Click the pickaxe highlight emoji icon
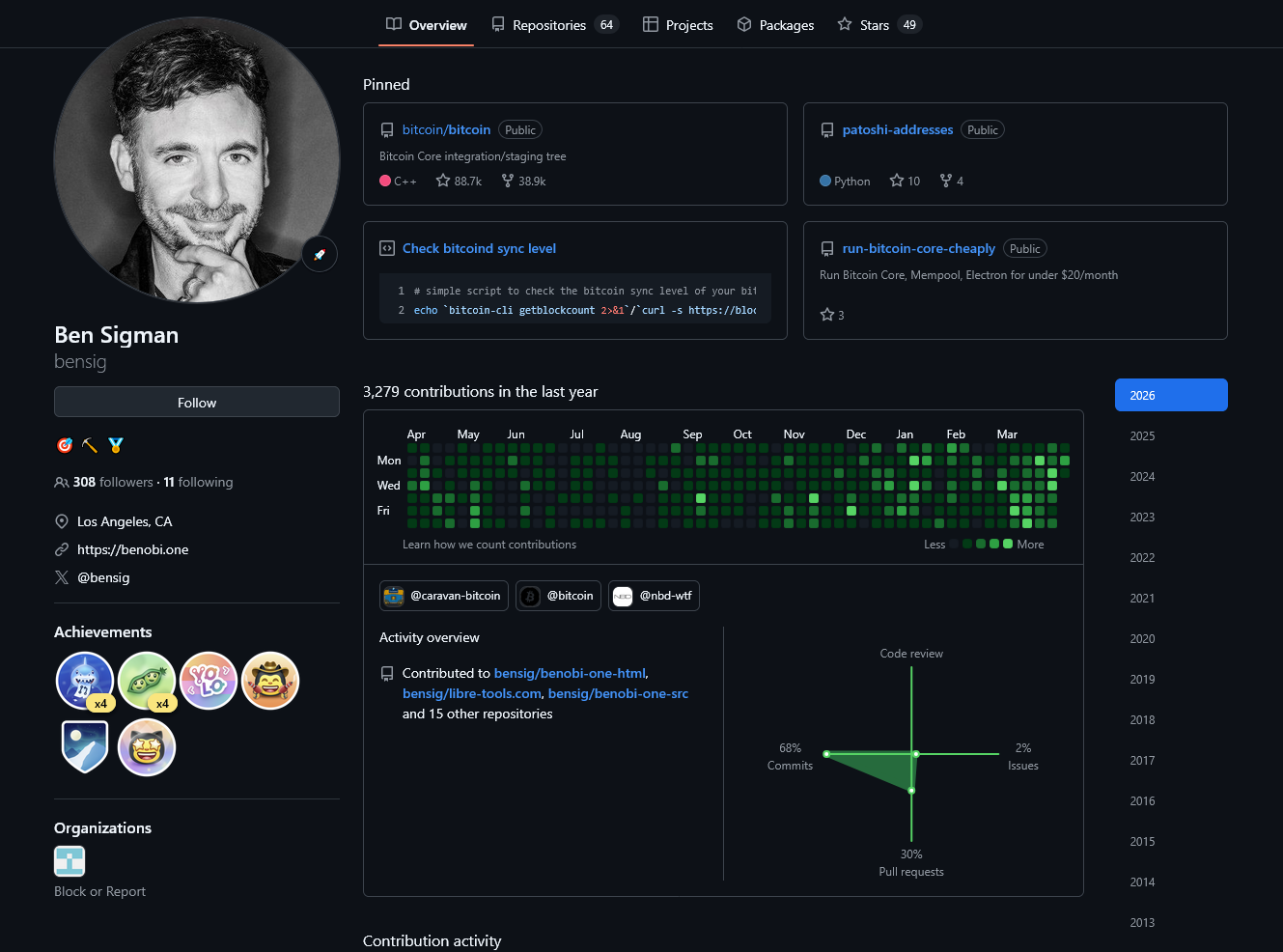The image size is (1283, 952). [90, 445]
